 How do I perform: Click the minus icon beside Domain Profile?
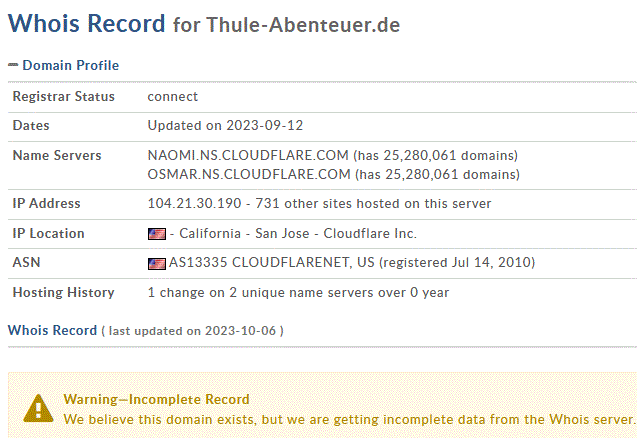(x=13, y=65)
